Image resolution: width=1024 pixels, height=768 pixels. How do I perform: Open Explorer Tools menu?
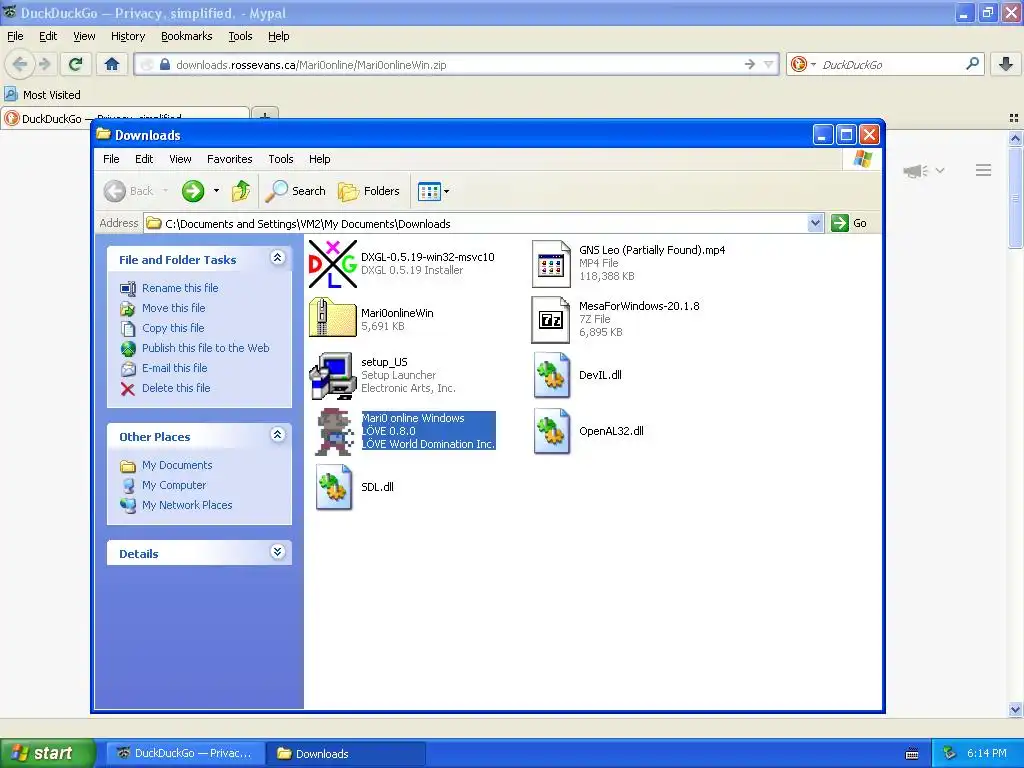pos(281,159)
